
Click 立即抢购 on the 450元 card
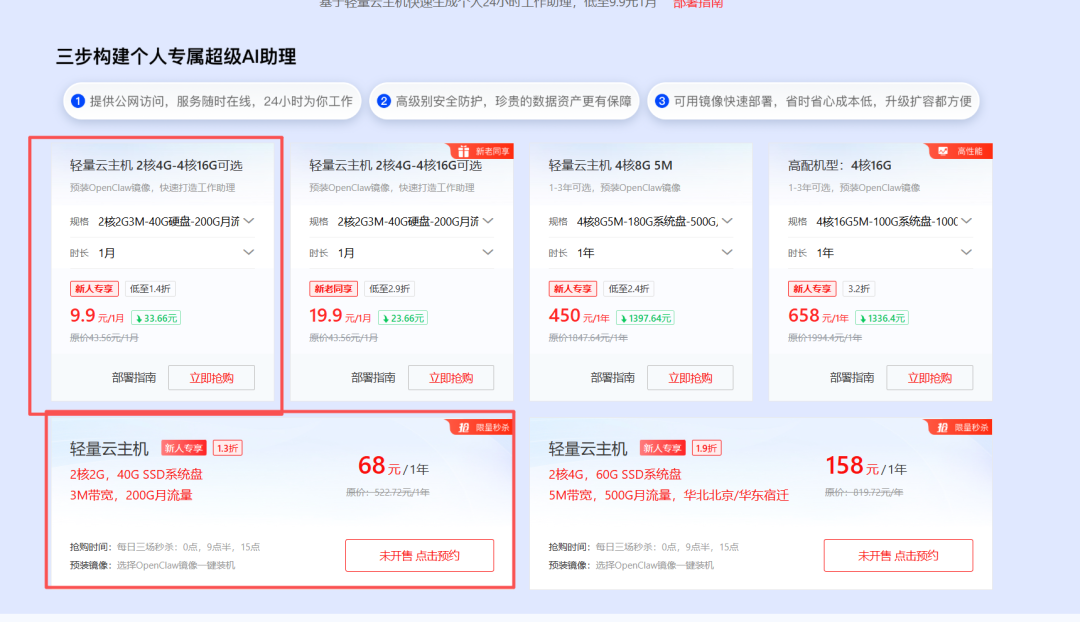[692, 377]
